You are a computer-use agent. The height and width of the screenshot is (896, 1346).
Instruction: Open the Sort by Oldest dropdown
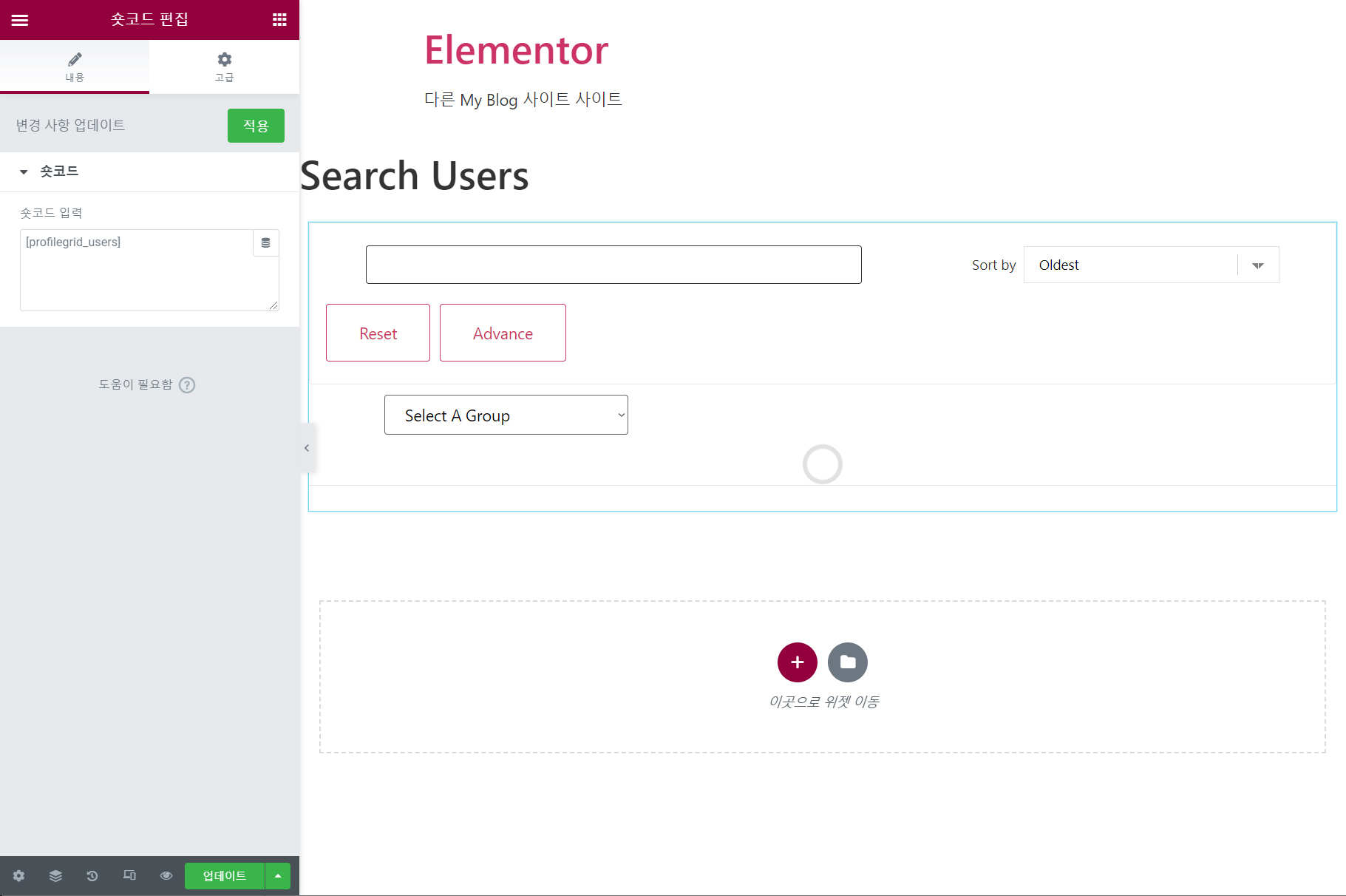click(1151, 265)
